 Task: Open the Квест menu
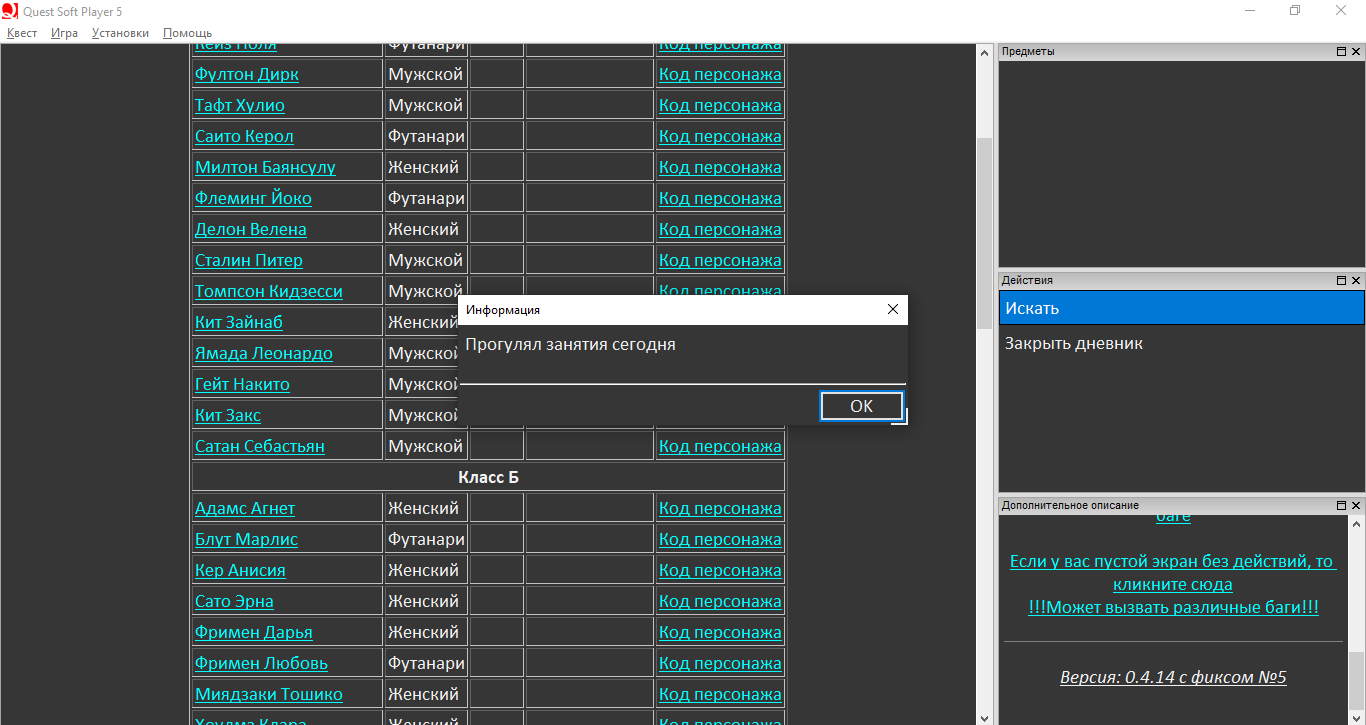(x=22, y=33)
